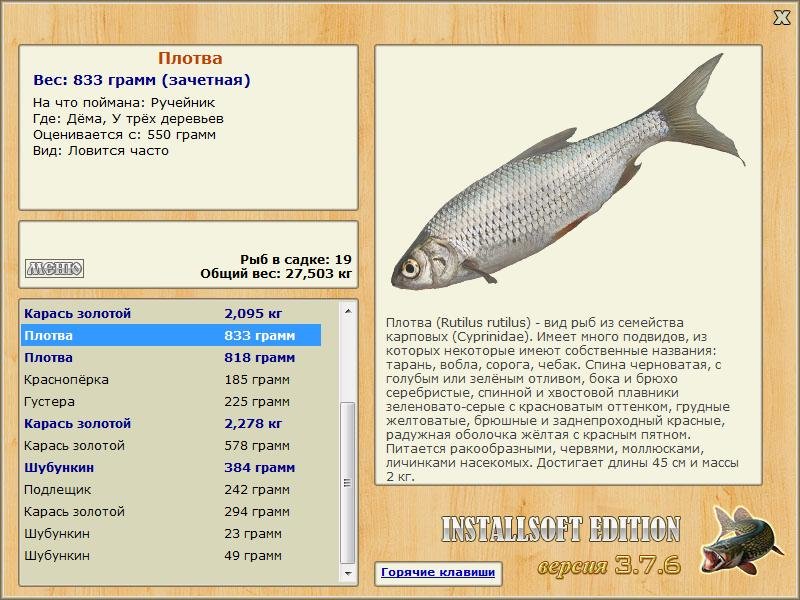The height and width of the screenshot is (600, 800).
Task: Select the Плотва 818 грамм row
Action: pyautogui.click(x=171, y=357)
